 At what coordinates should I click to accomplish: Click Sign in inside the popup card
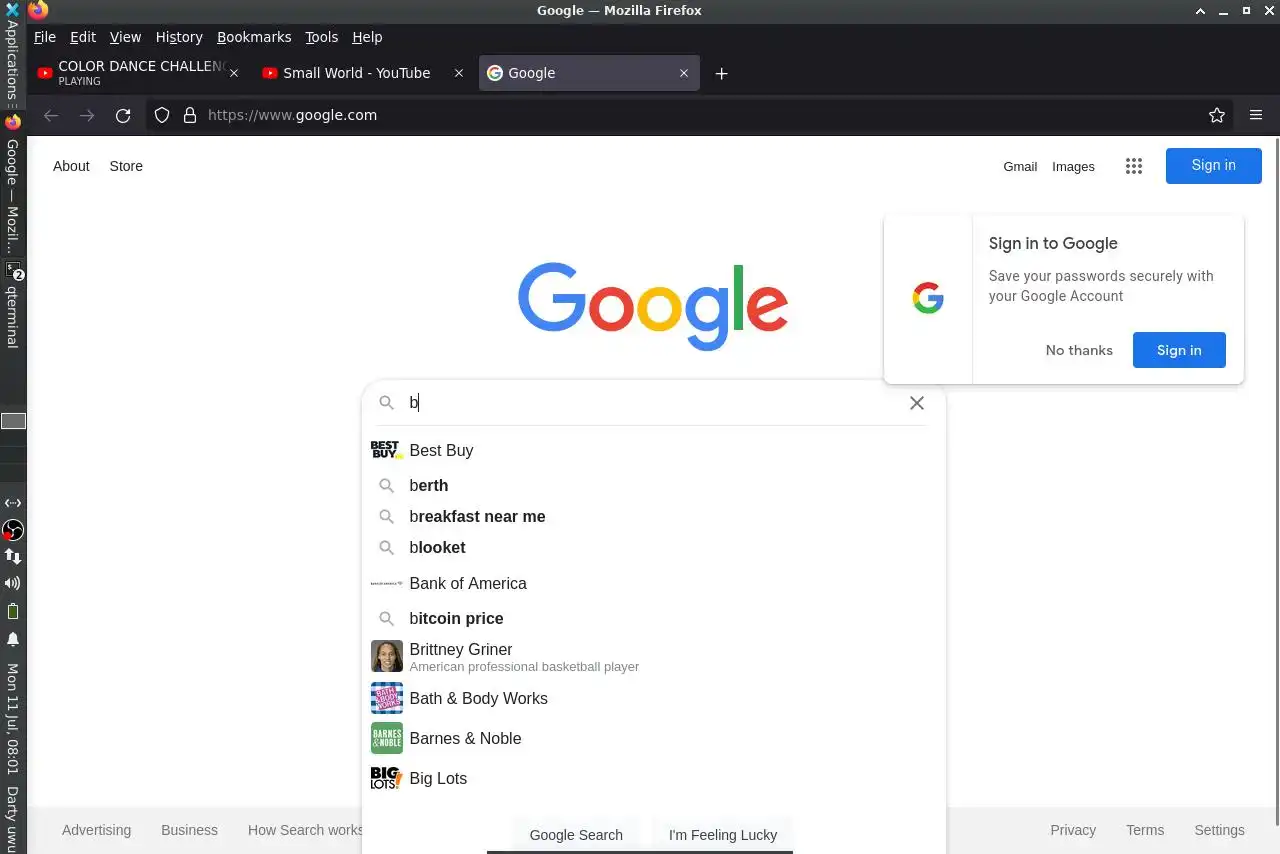1179,350
